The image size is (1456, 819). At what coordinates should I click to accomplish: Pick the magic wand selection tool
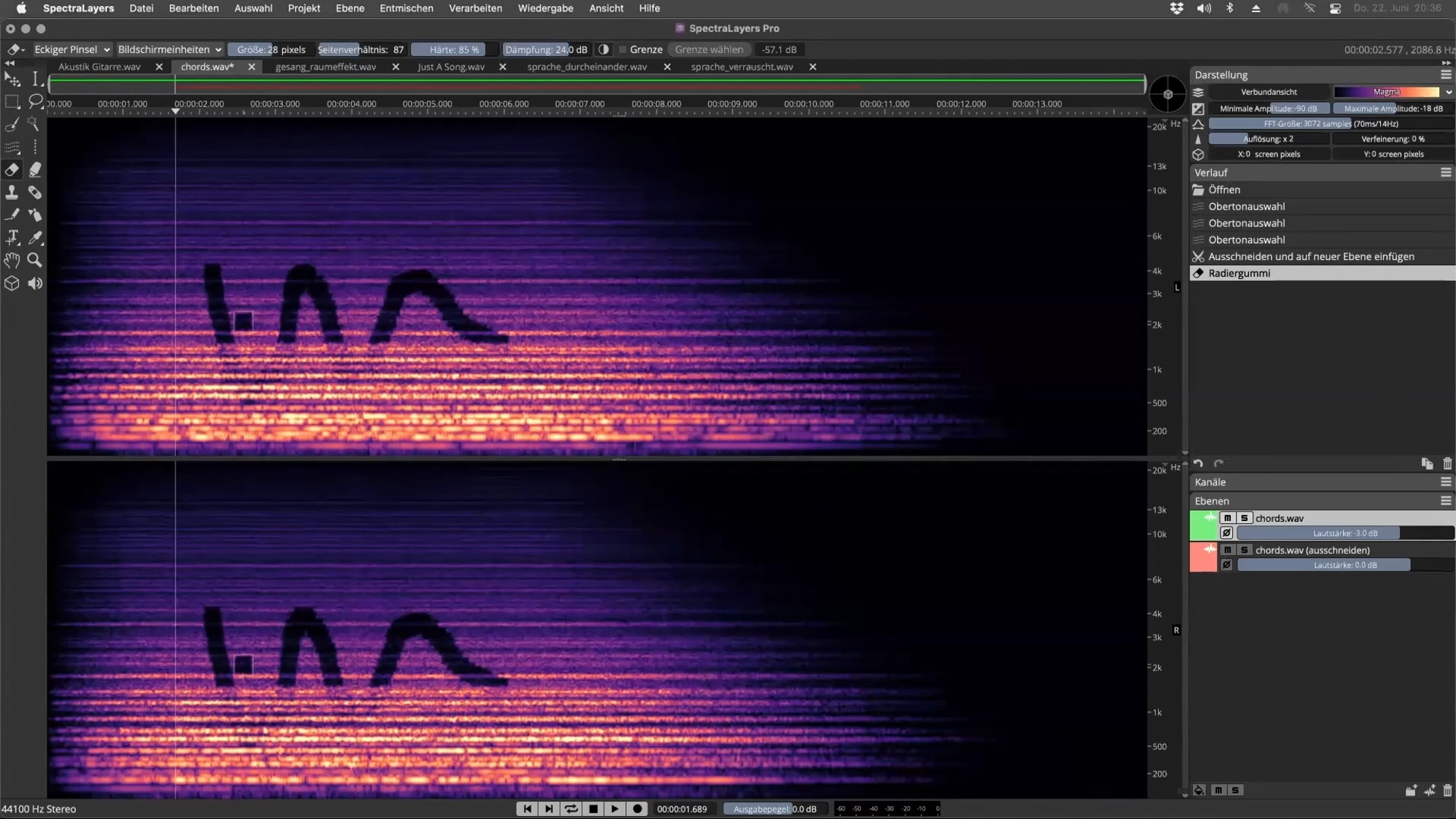pos(35,124)
